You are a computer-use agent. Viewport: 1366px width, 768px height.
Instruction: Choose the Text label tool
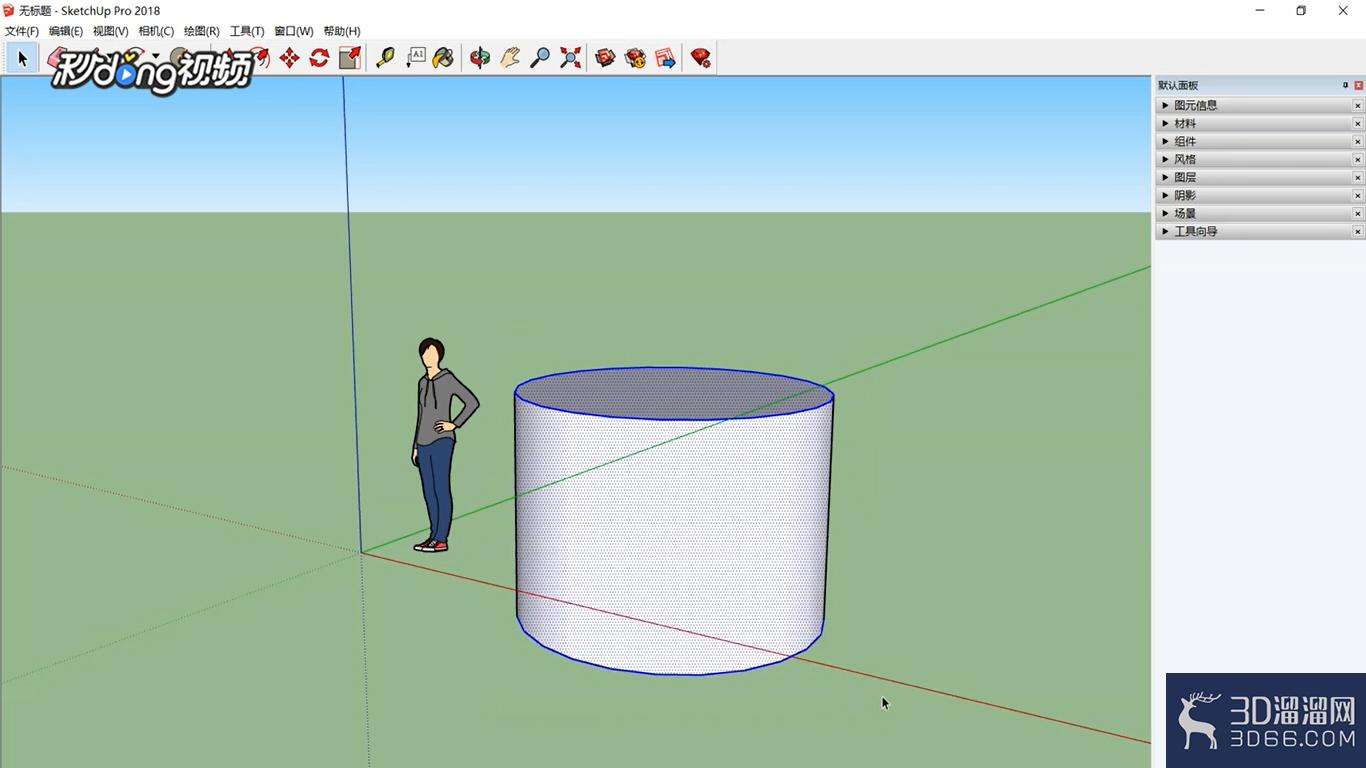[x=416, y=58]
